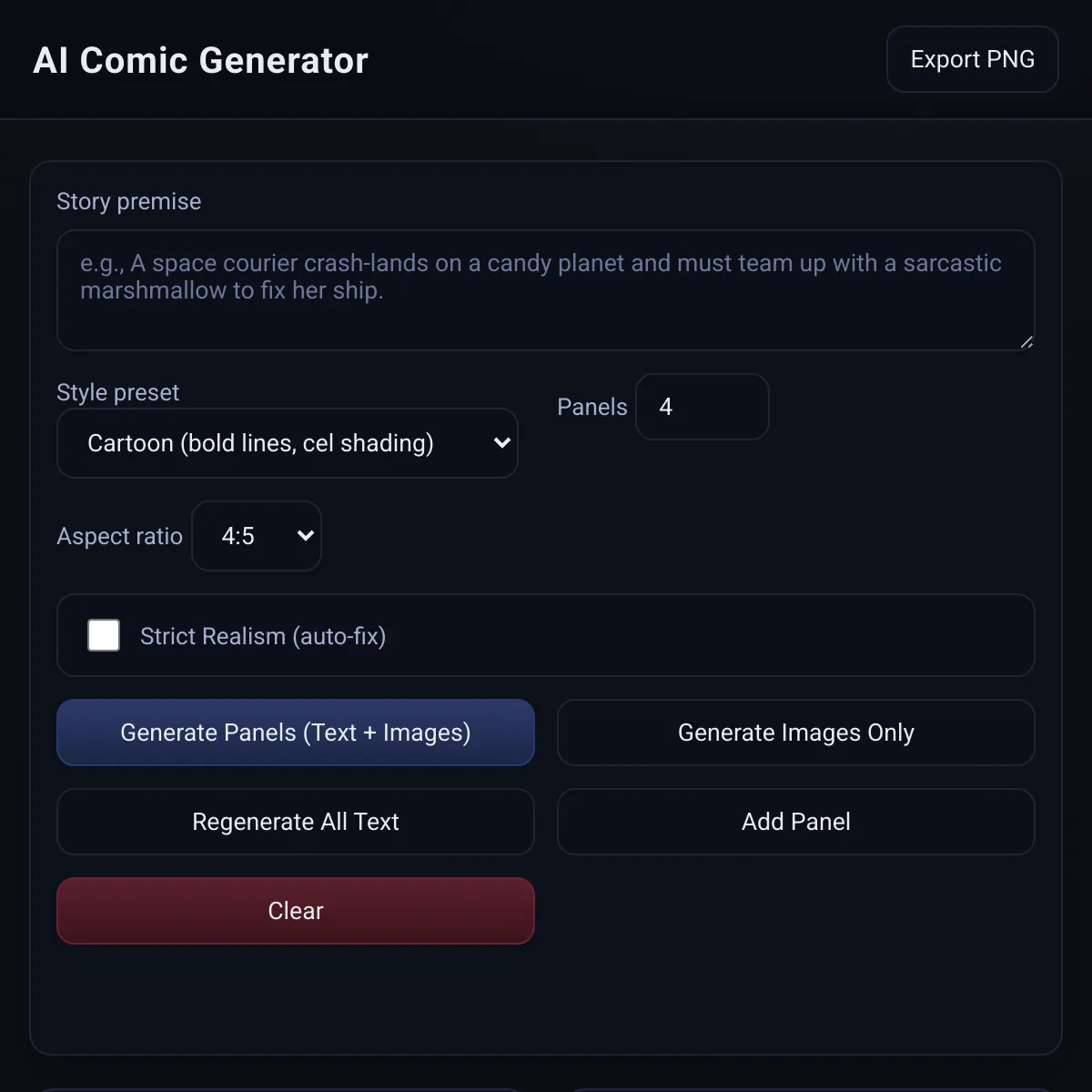Screen dimensions: 1092x1092
Task: Click the AI Comic Generator heading
Action: 200,60
